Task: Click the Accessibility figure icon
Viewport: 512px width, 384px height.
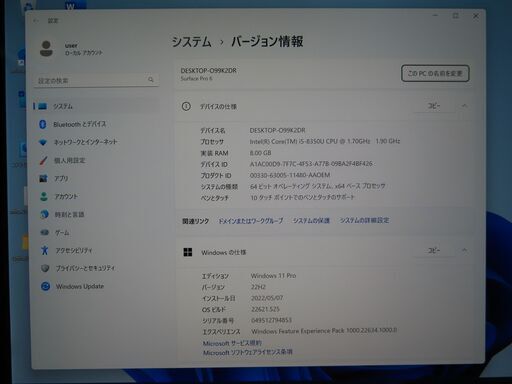Action: tap(44, 250)
